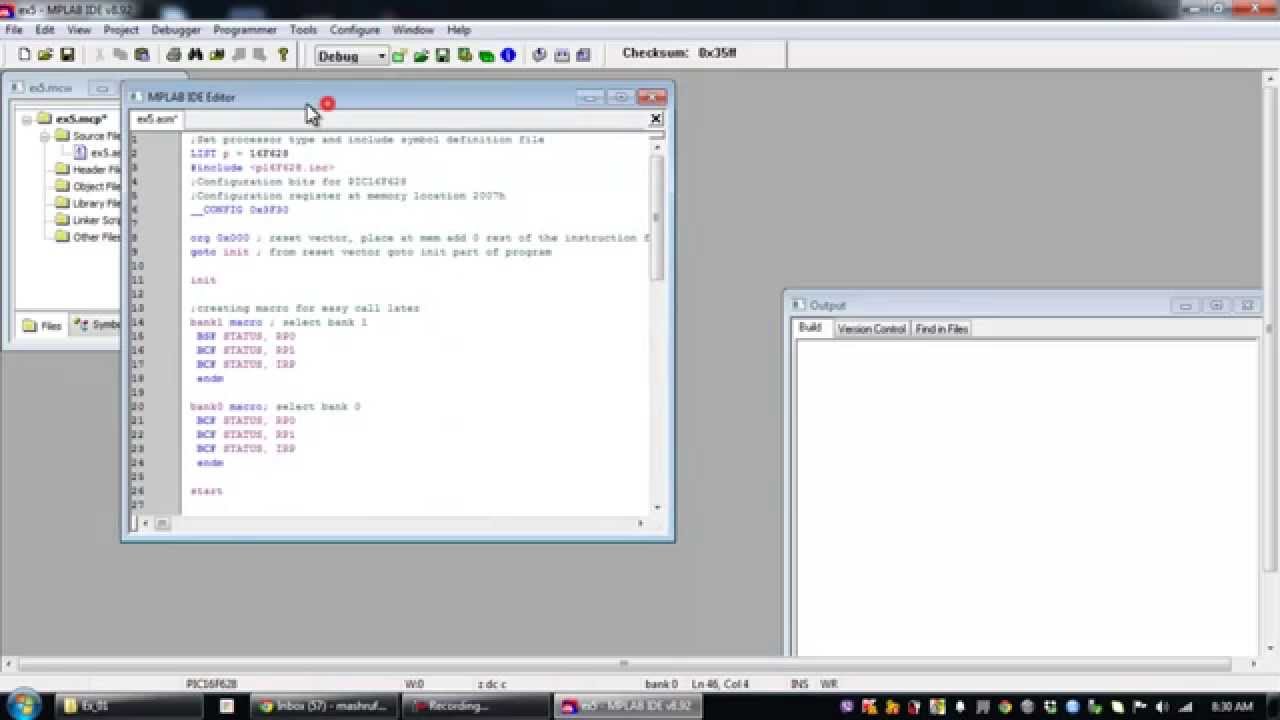
Task: Select the Other Files folder
Action: coord(95,238)
